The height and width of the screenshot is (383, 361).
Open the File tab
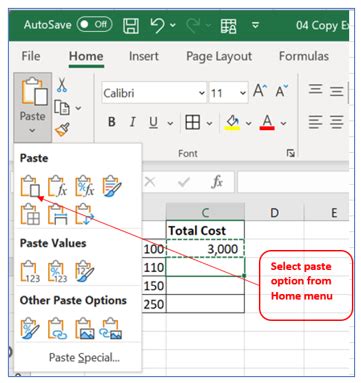(x=31, y=56)
